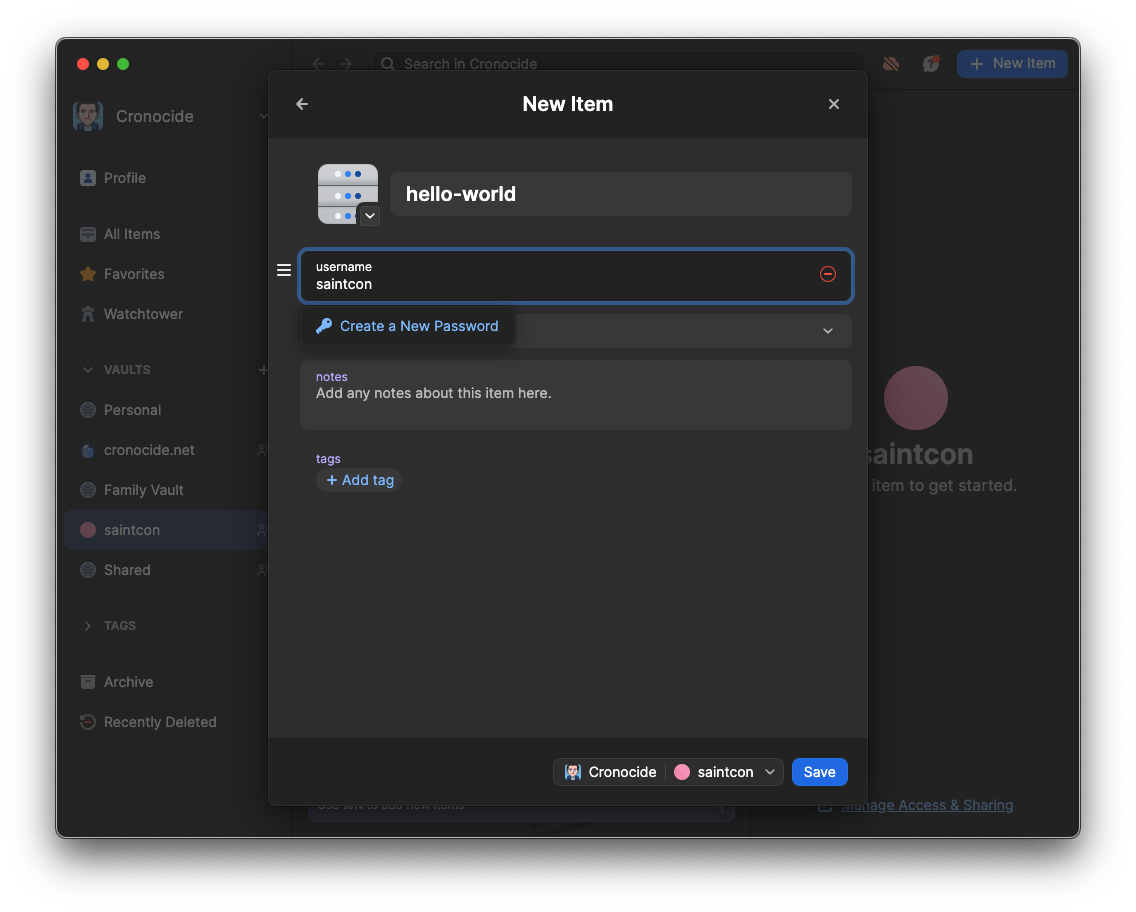Select the saintcon vault in sidebar
The image size is (1136, 912).
pos(165,530)
